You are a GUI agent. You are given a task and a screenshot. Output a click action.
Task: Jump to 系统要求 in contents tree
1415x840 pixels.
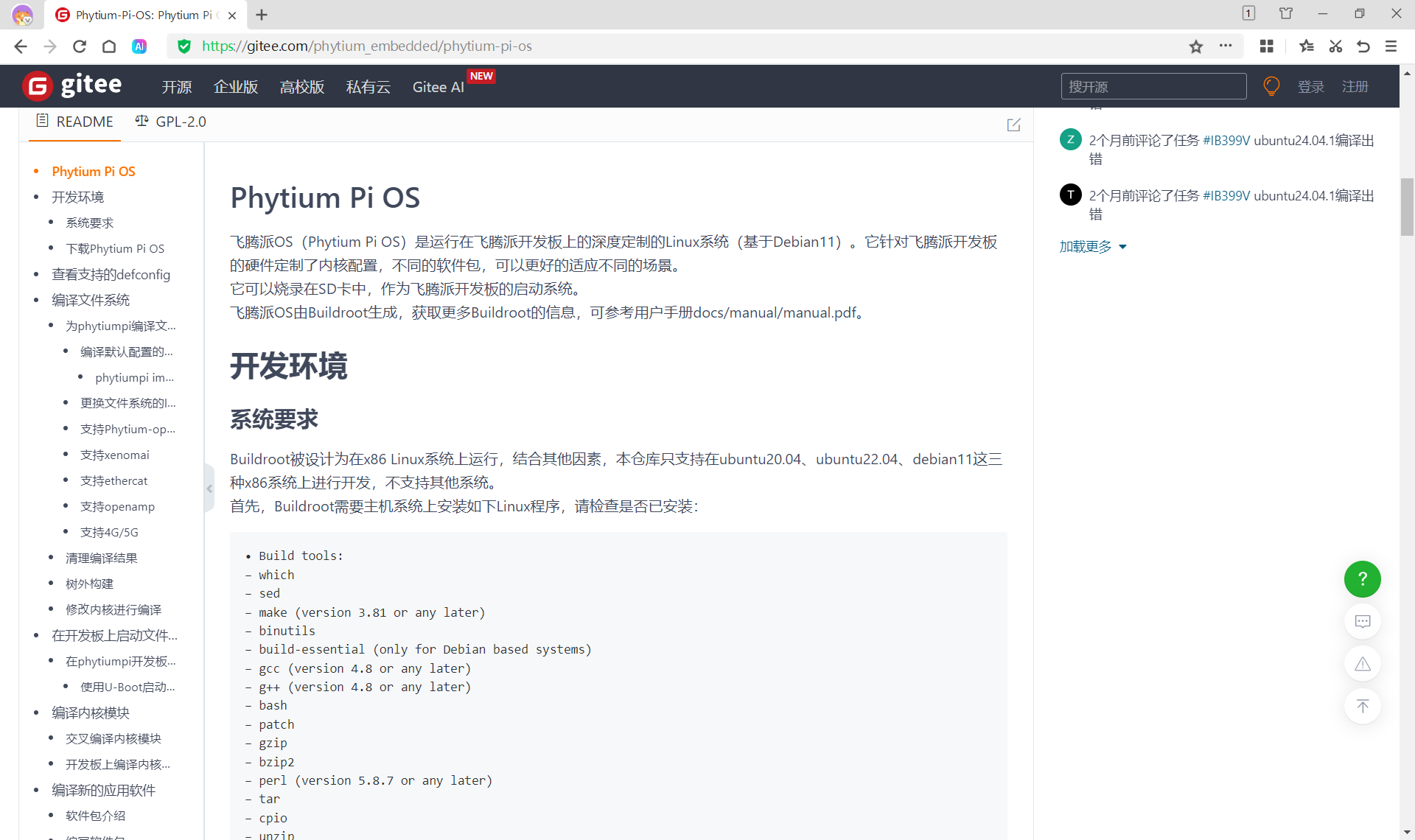click(89, 223)
